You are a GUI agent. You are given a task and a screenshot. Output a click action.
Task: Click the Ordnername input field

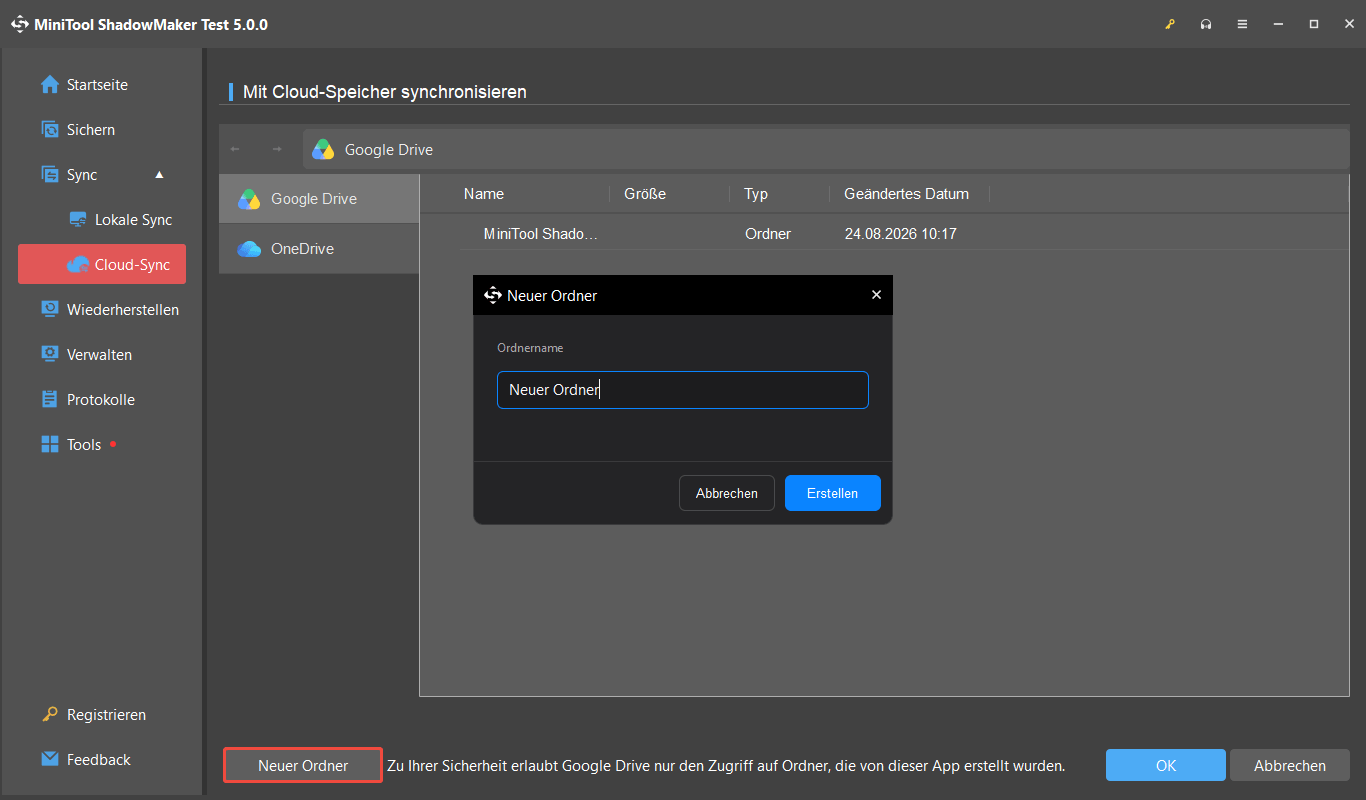[683, 390]
